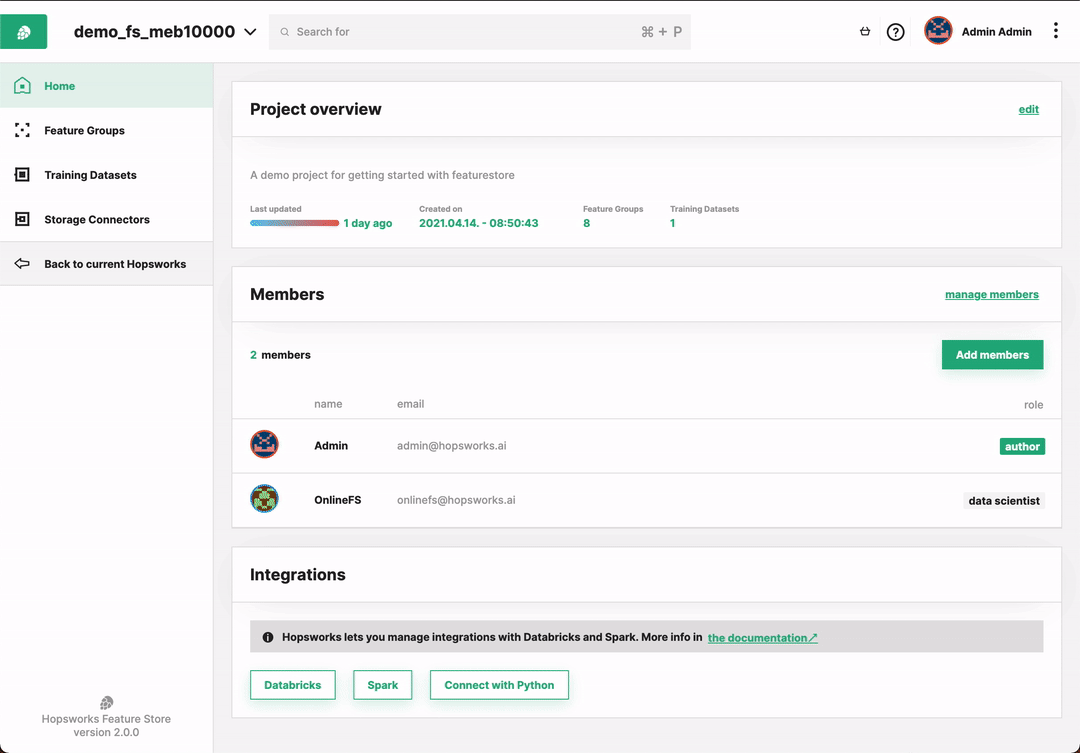Switch to Feature Groups section

[x=84, y=130]
